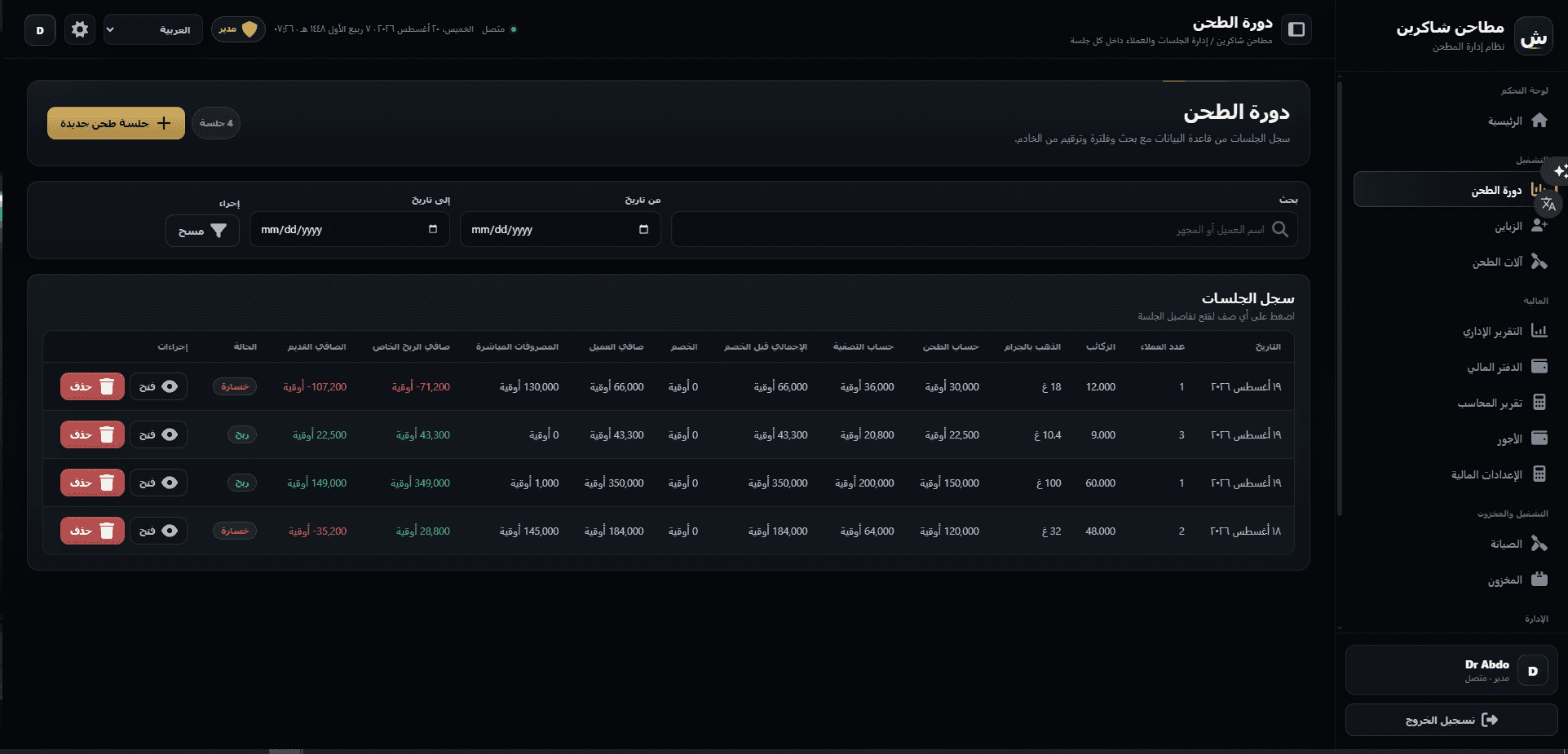Click تسجيل الخروج logout button
This screenshot has height=754, width=1568.
pyautogui.click(x=1451, y=720)
